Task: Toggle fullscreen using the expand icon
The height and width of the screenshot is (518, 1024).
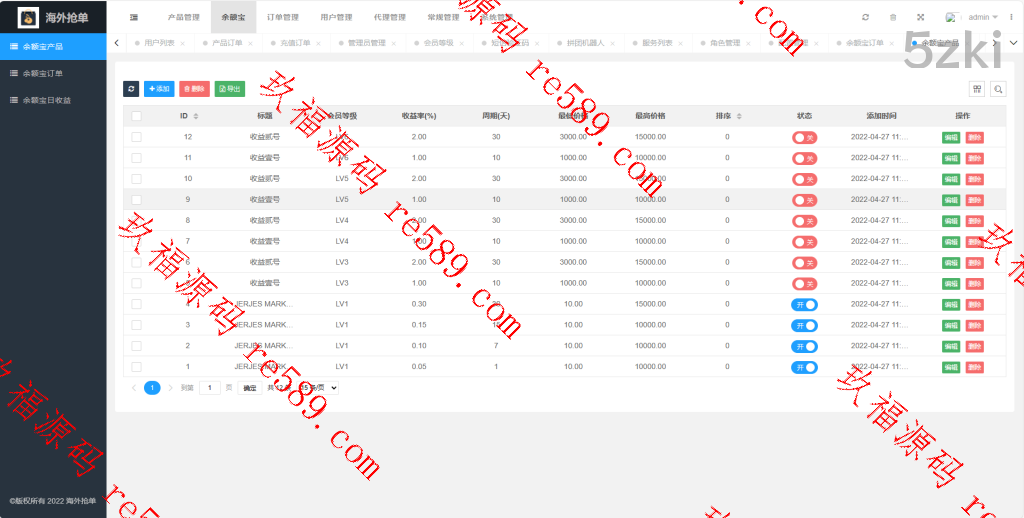Action: click(x=920, y=17)
